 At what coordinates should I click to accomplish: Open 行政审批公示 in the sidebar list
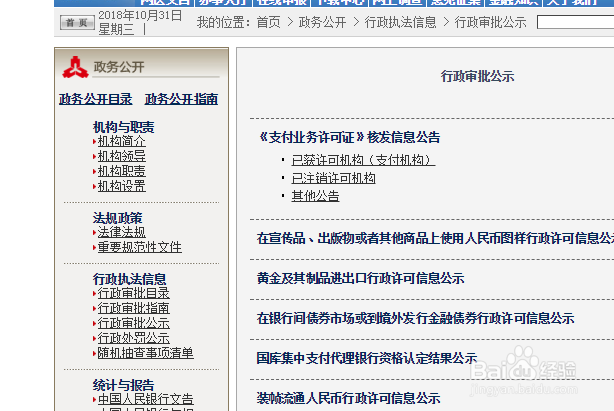coord(134,323)
